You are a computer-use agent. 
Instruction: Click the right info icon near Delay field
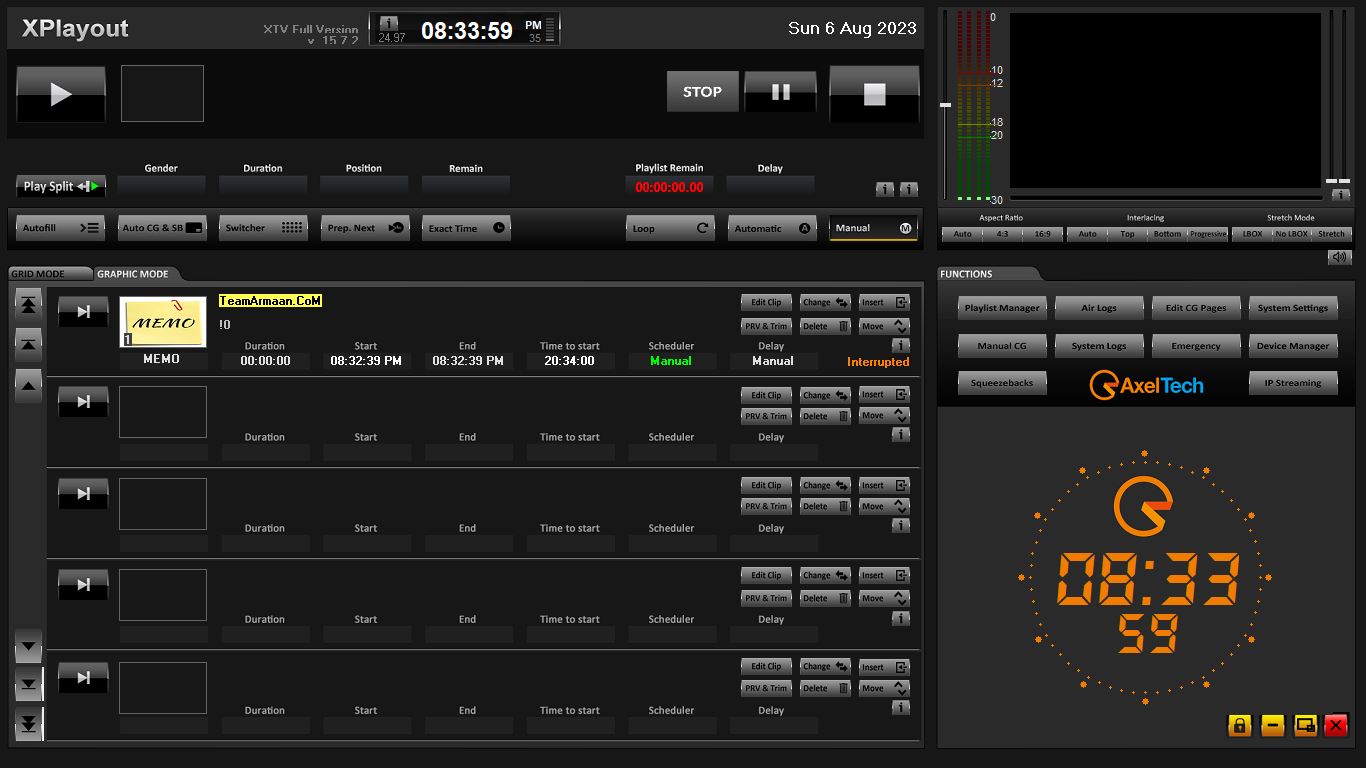tap(908, 189)
